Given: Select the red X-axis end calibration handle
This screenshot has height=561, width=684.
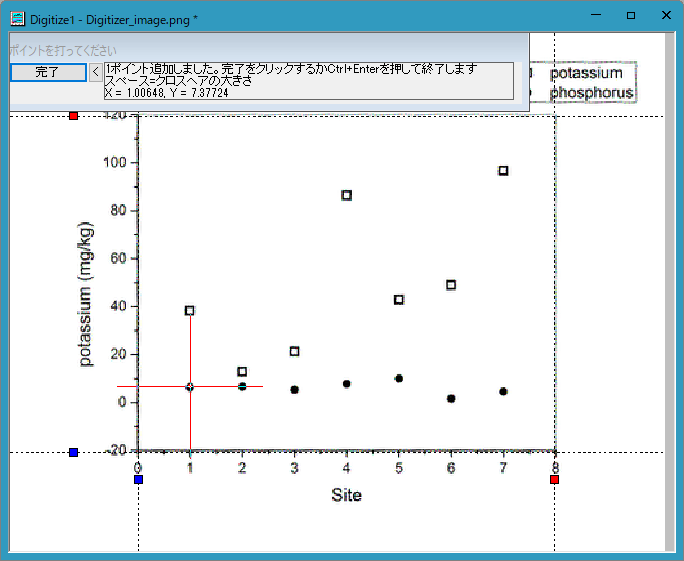Looking at the screenshot, I should 554,479.
